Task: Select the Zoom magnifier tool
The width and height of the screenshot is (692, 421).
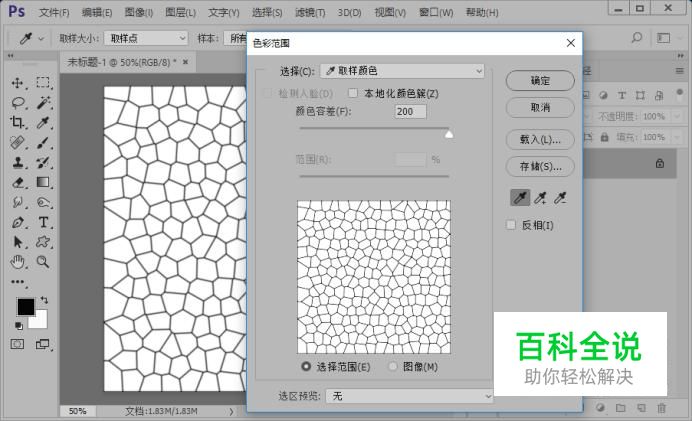Action: [x=43, y=262]
